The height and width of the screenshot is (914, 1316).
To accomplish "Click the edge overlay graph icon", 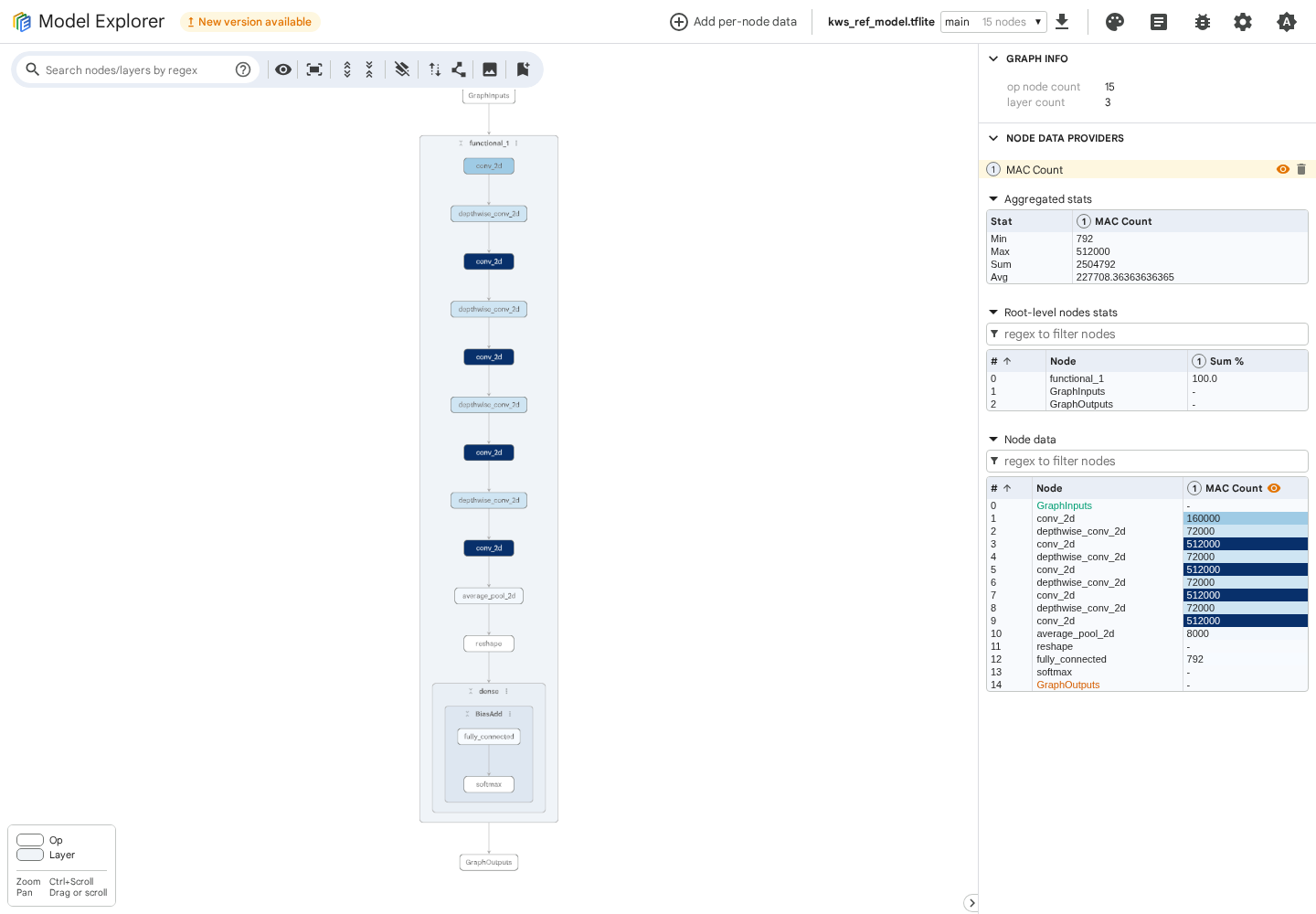I will (x=459, y=69).
